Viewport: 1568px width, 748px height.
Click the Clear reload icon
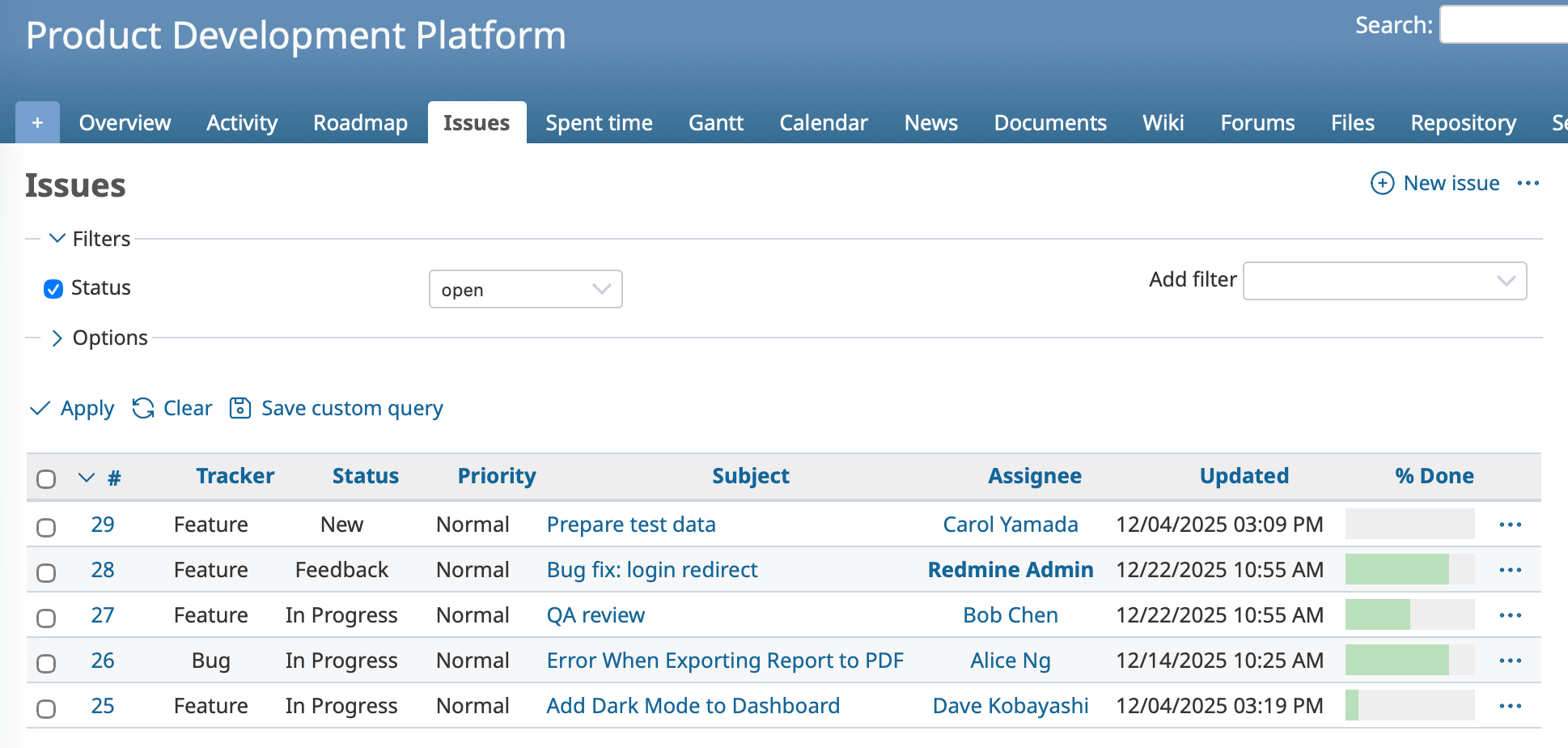(143, 409)
